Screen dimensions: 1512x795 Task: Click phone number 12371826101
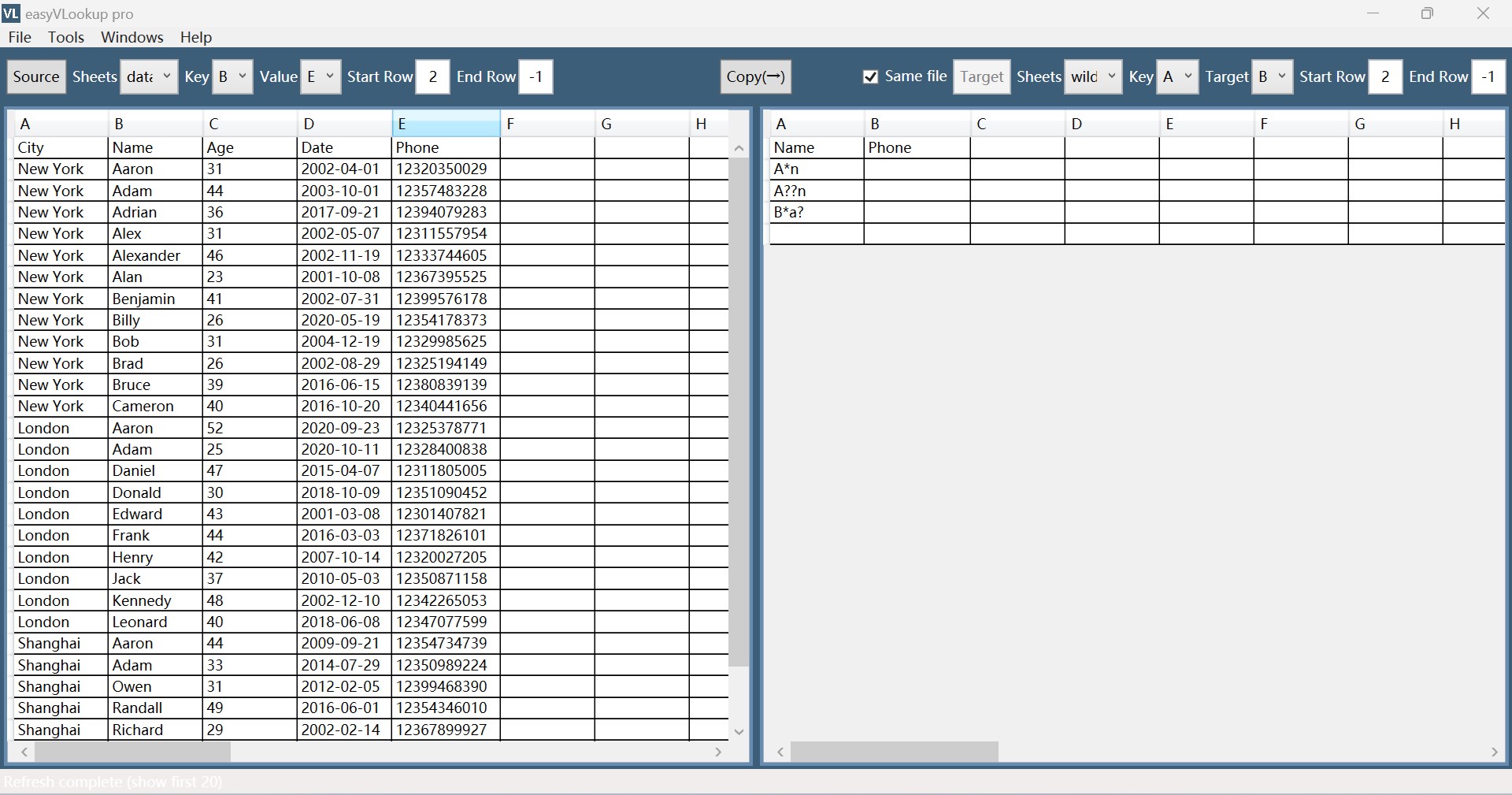446,535
